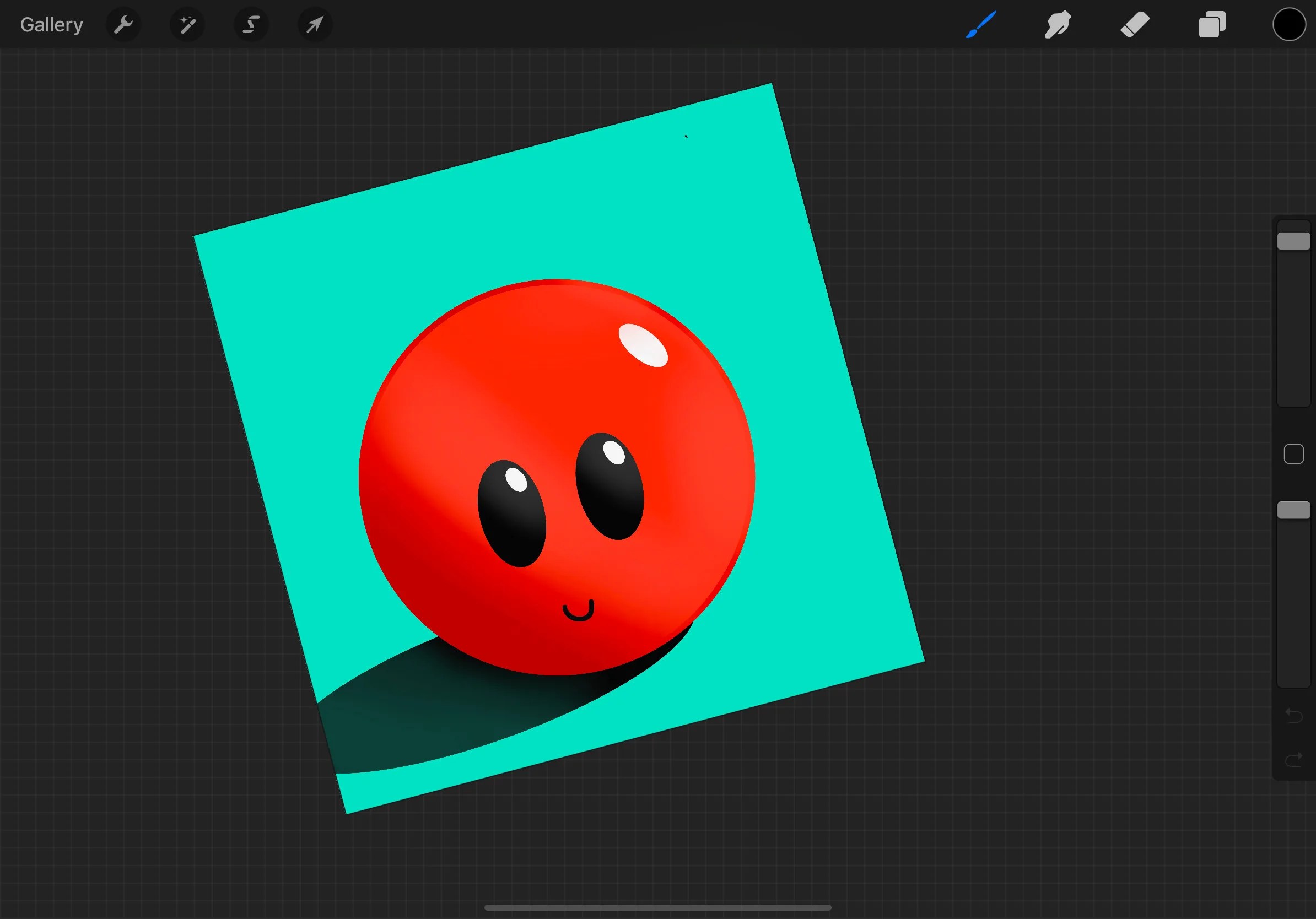Tap the home indicator bar at bottom
1316x919 pixels.
click(x=657, y=907)
